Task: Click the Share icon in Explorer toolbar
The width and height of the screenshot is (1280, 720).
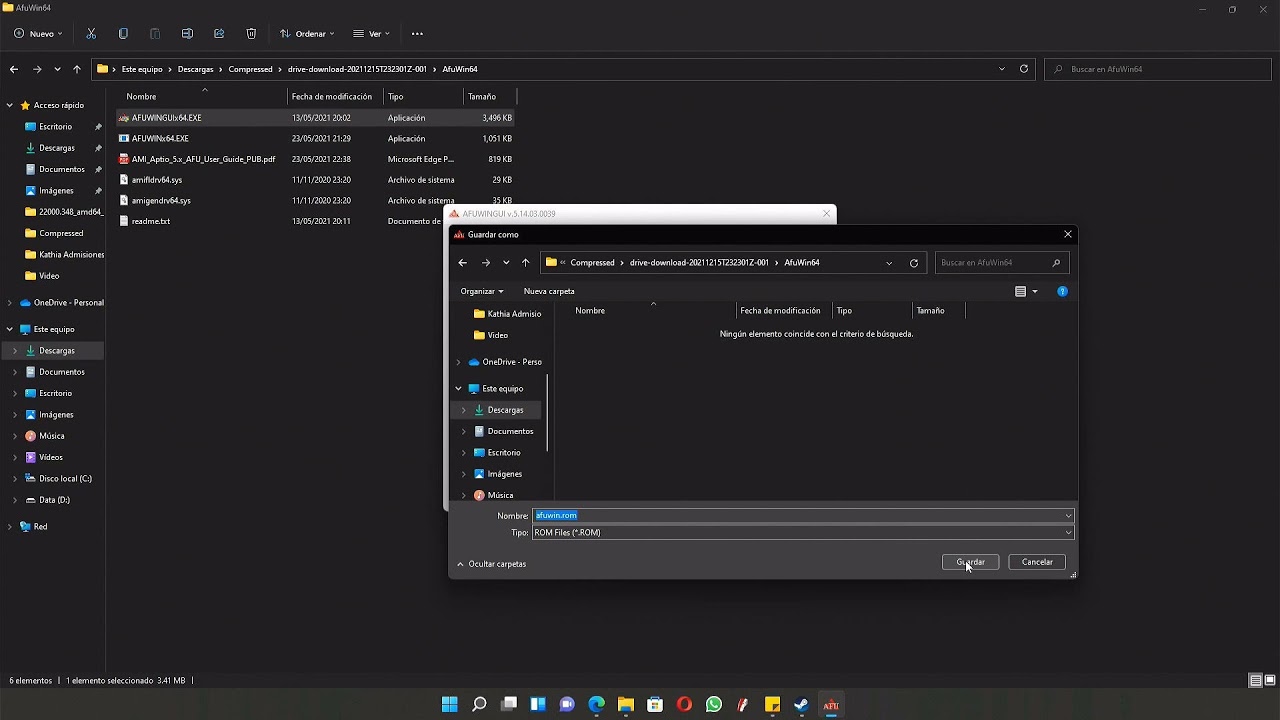Action: tap(219, 34)
